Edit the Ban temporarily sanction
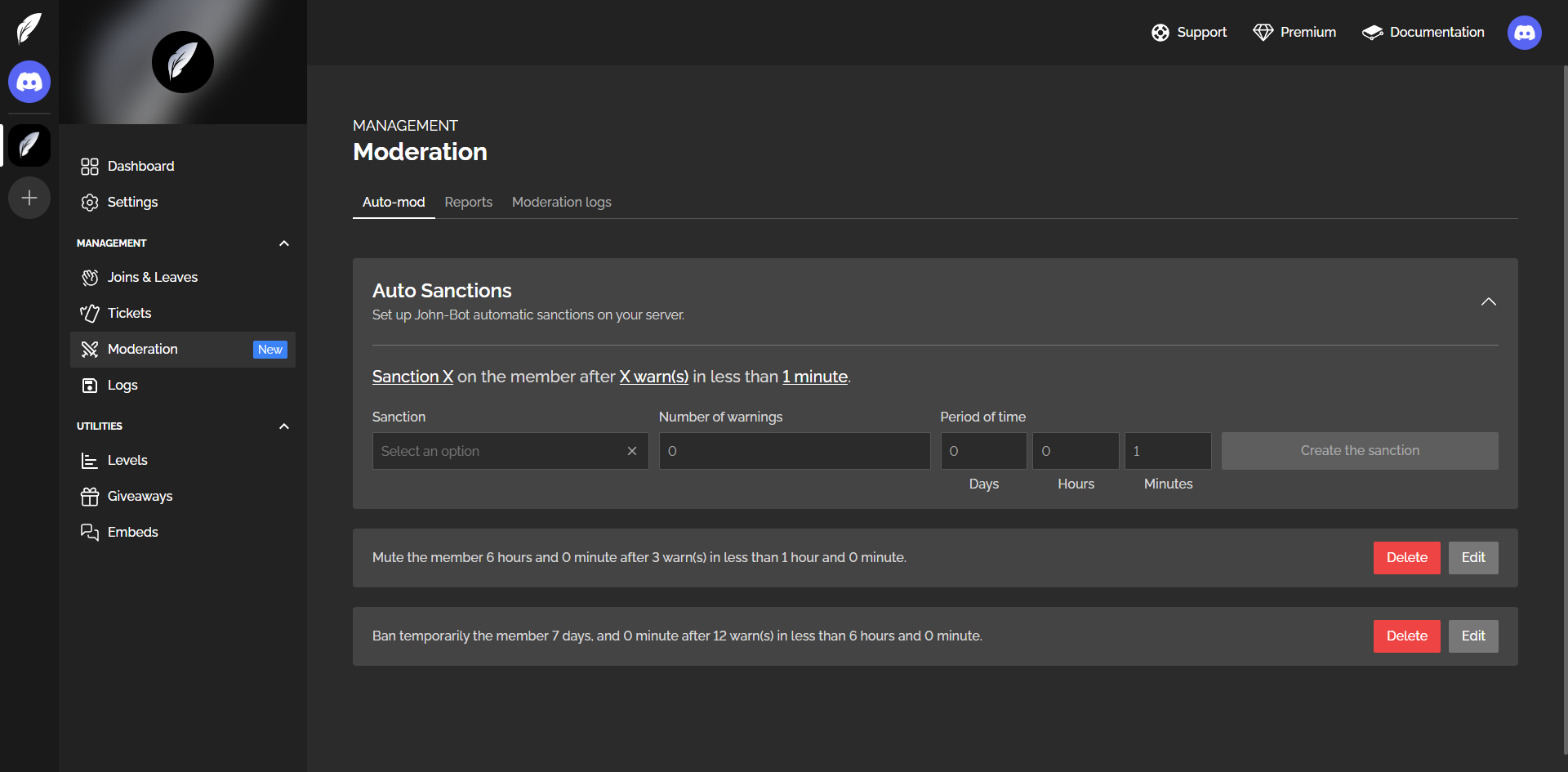The width and height of the screenshot is (1568, 772). point(1472,636)
